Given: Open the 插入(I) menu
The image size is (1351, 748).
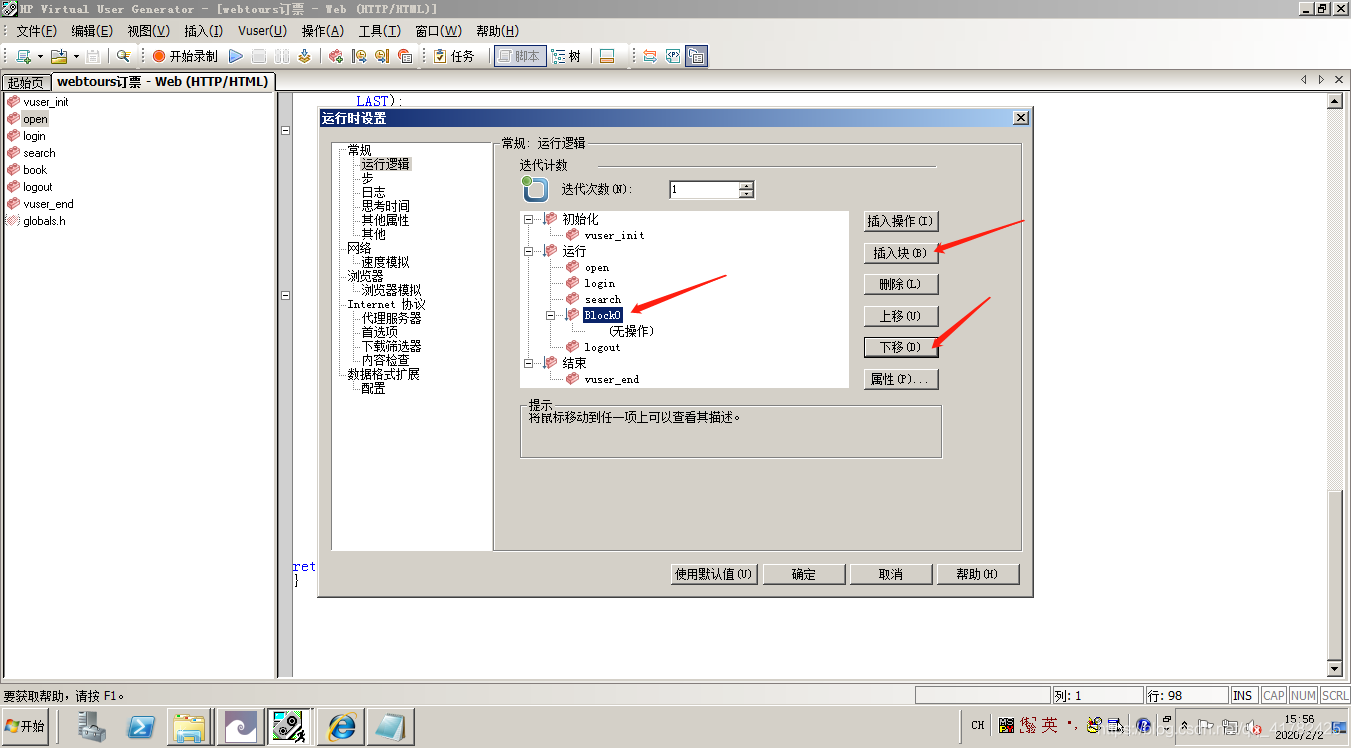Looking at the screenshot, I should (203, 31).
